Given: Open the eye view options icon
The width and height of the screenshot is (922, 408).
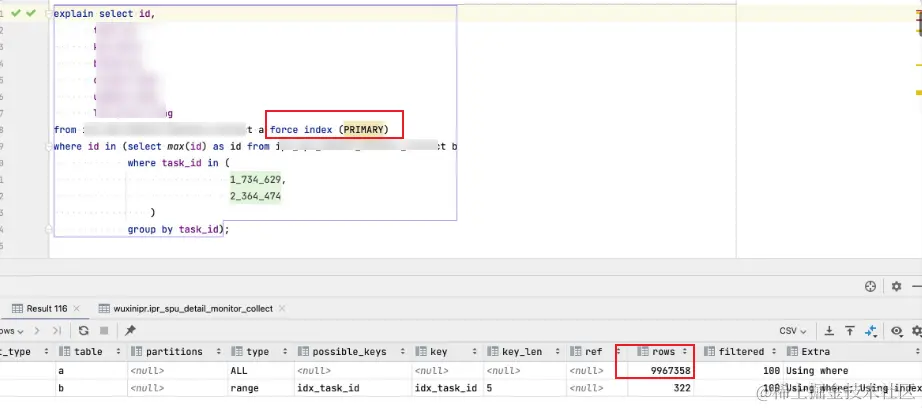Looking at the screenshot, I should (896, 331).
